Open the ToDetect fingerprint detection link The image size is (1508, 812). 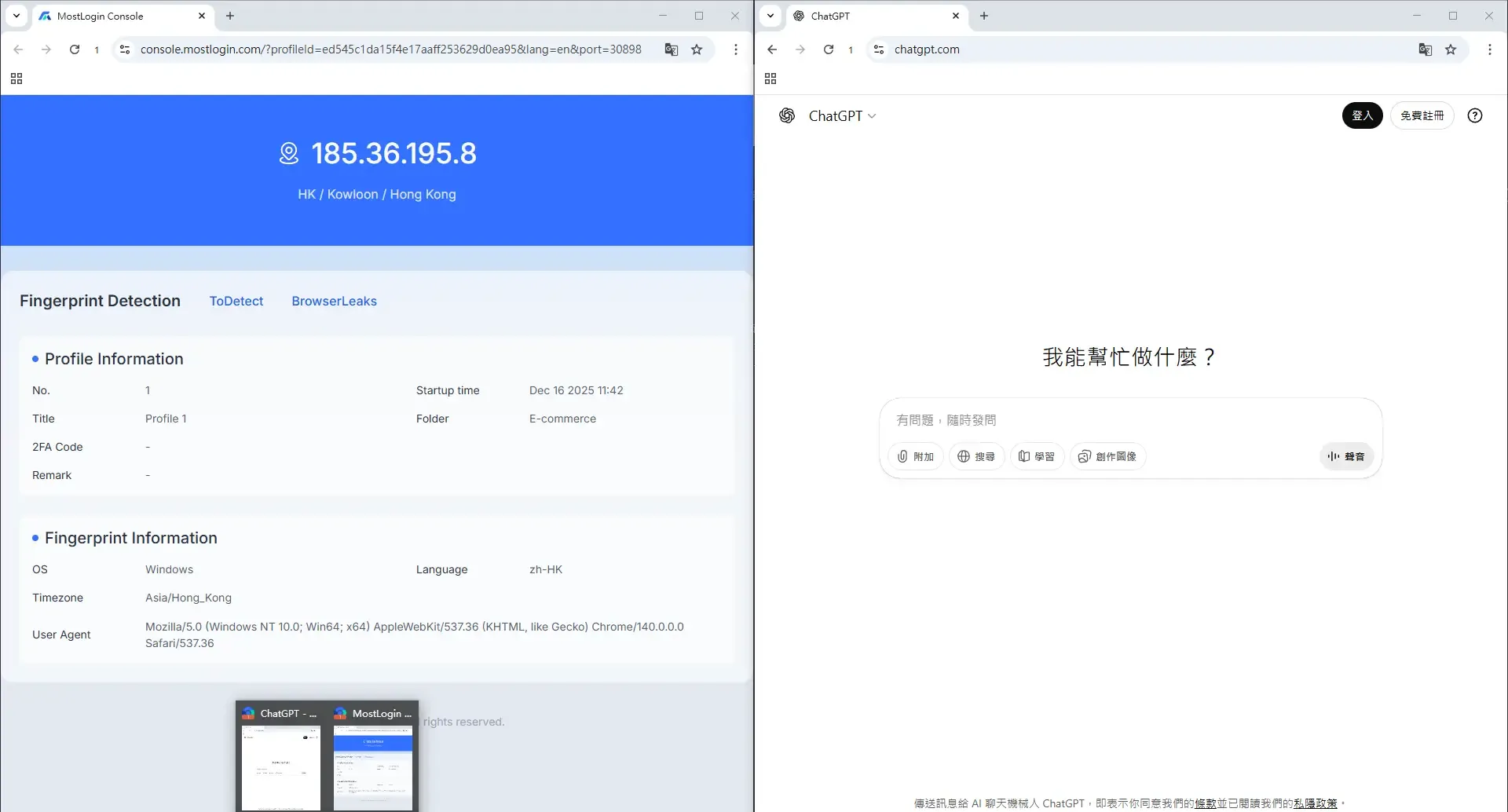236,301
